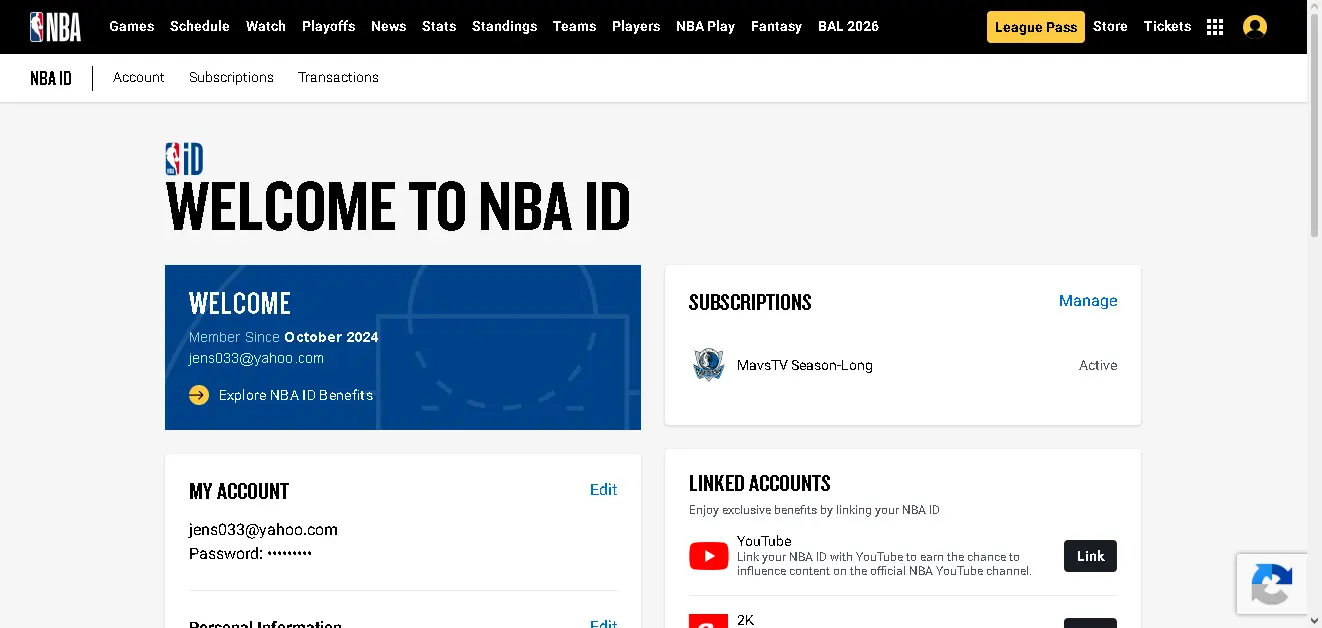1322x628 pixels.
Task: Open the apps grid icon
Action: pyautogui.click(x=1215, y=27)
